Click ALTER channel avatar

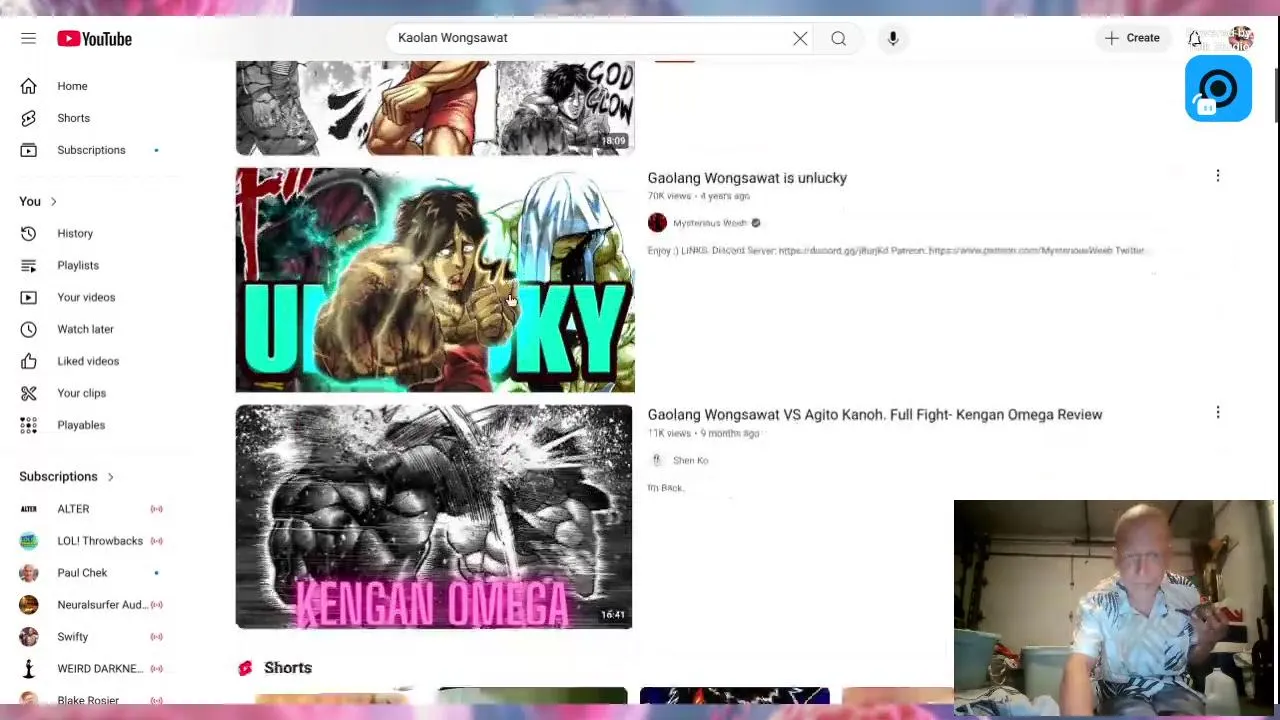(28, 509)
